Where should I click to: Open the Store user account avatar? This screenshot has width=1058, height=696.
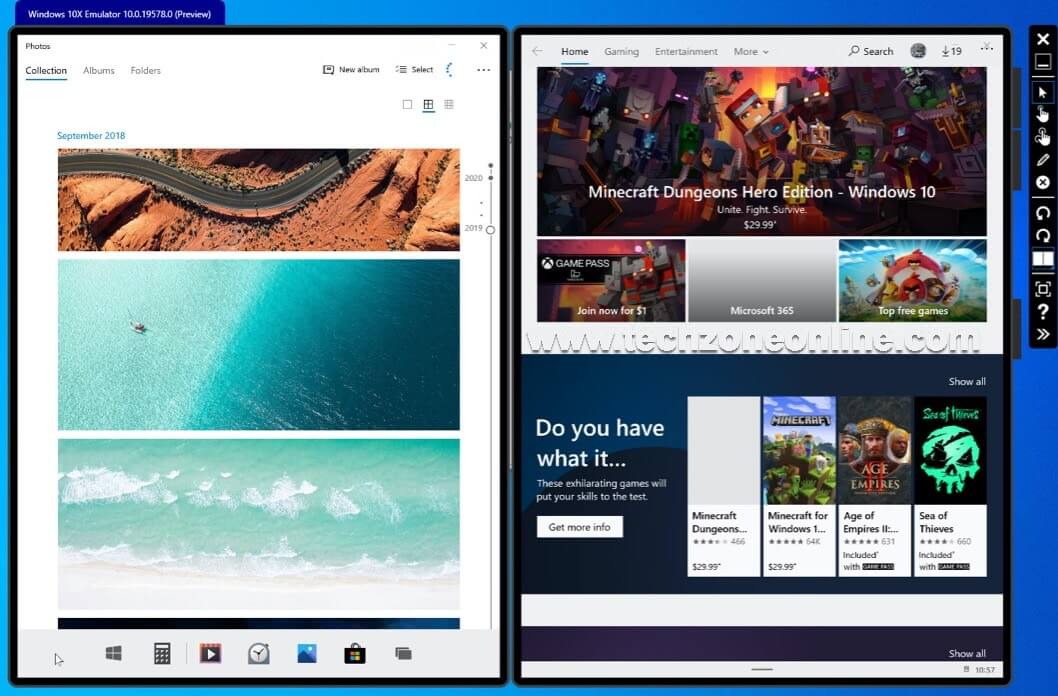click(918, 51)
